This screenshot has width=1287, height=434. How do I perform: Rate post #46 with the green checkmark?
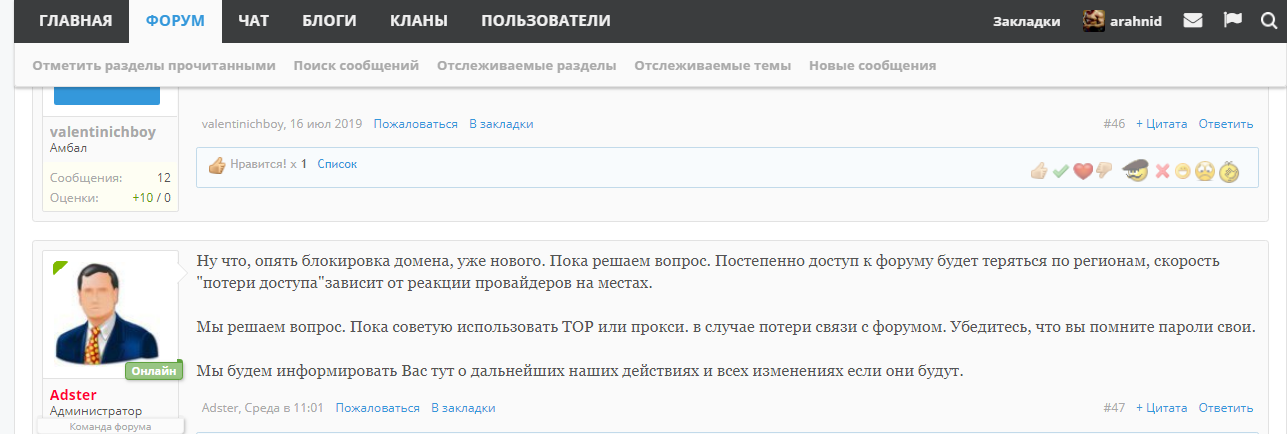click(x=1061, y=171)
